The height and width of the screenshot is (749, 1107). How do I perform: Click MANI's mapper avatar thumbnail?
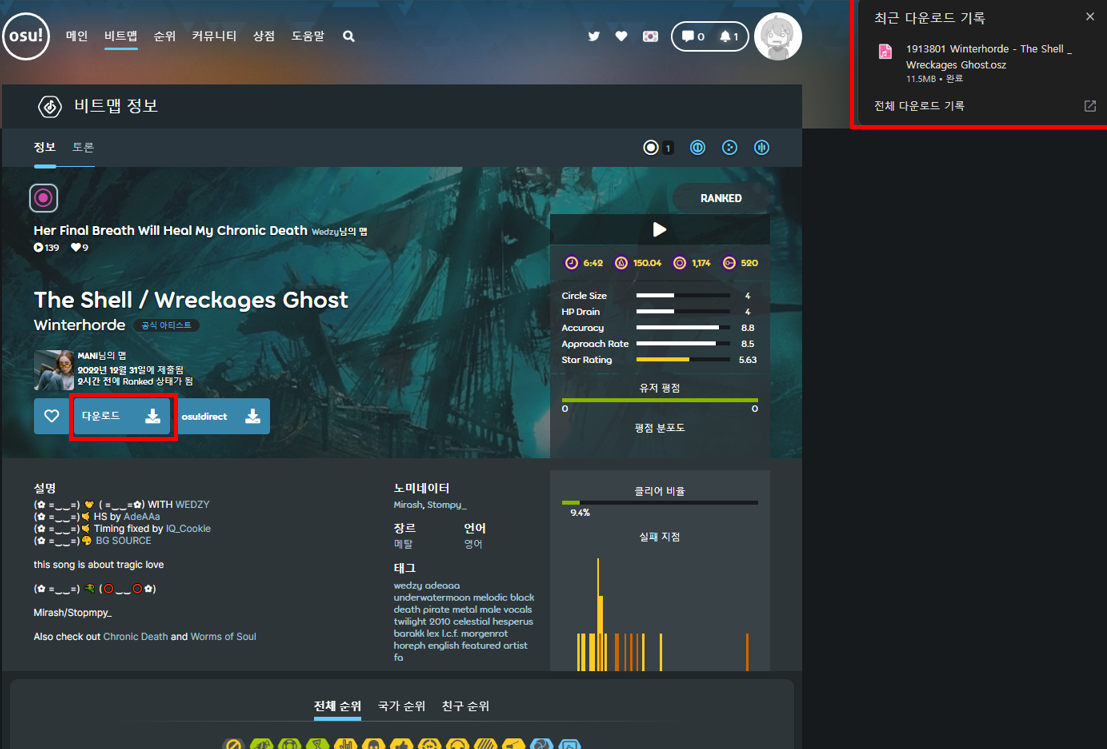coord(54,370)
